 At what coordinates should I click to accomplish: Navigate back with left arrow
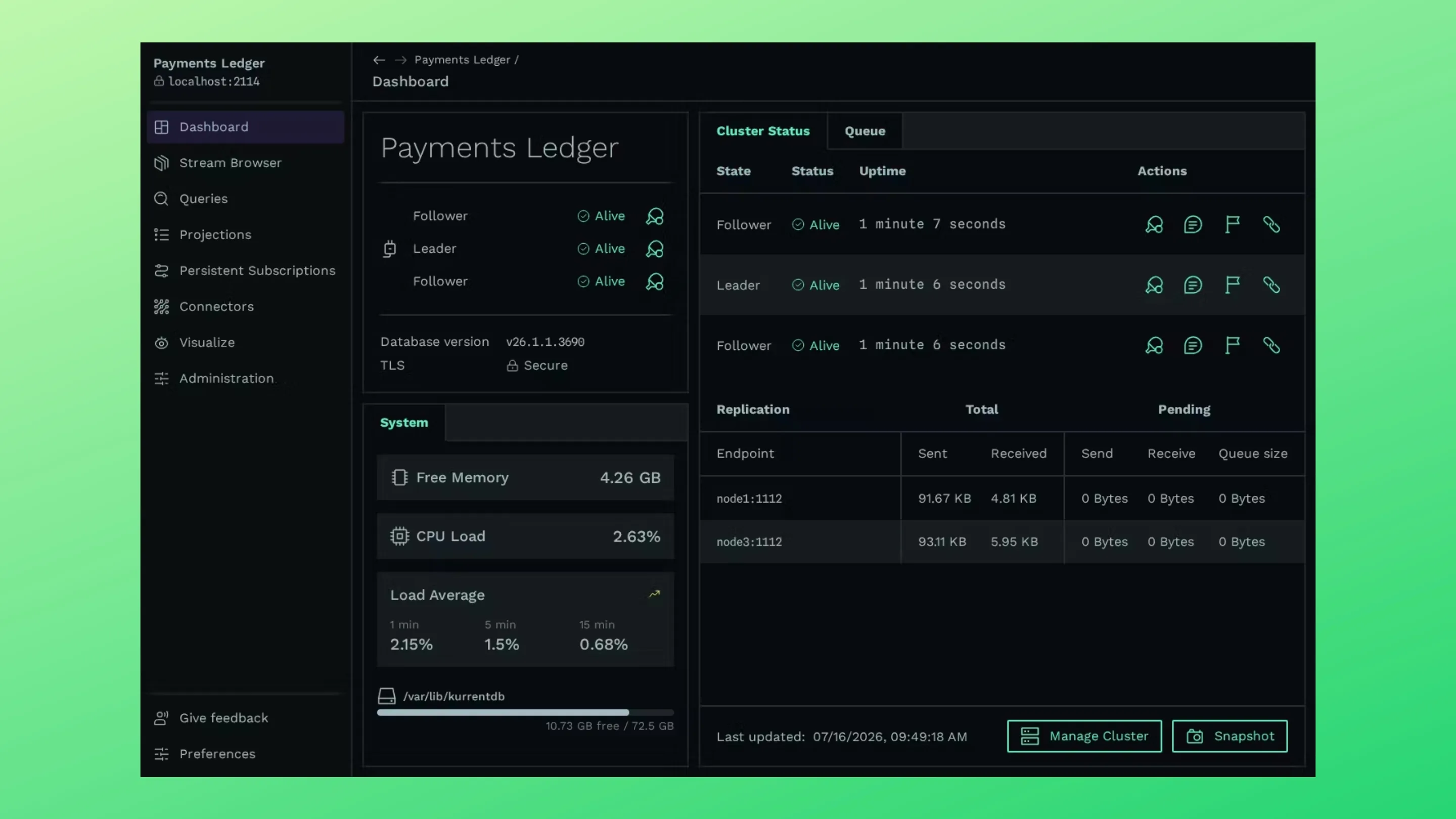(379, 60)
